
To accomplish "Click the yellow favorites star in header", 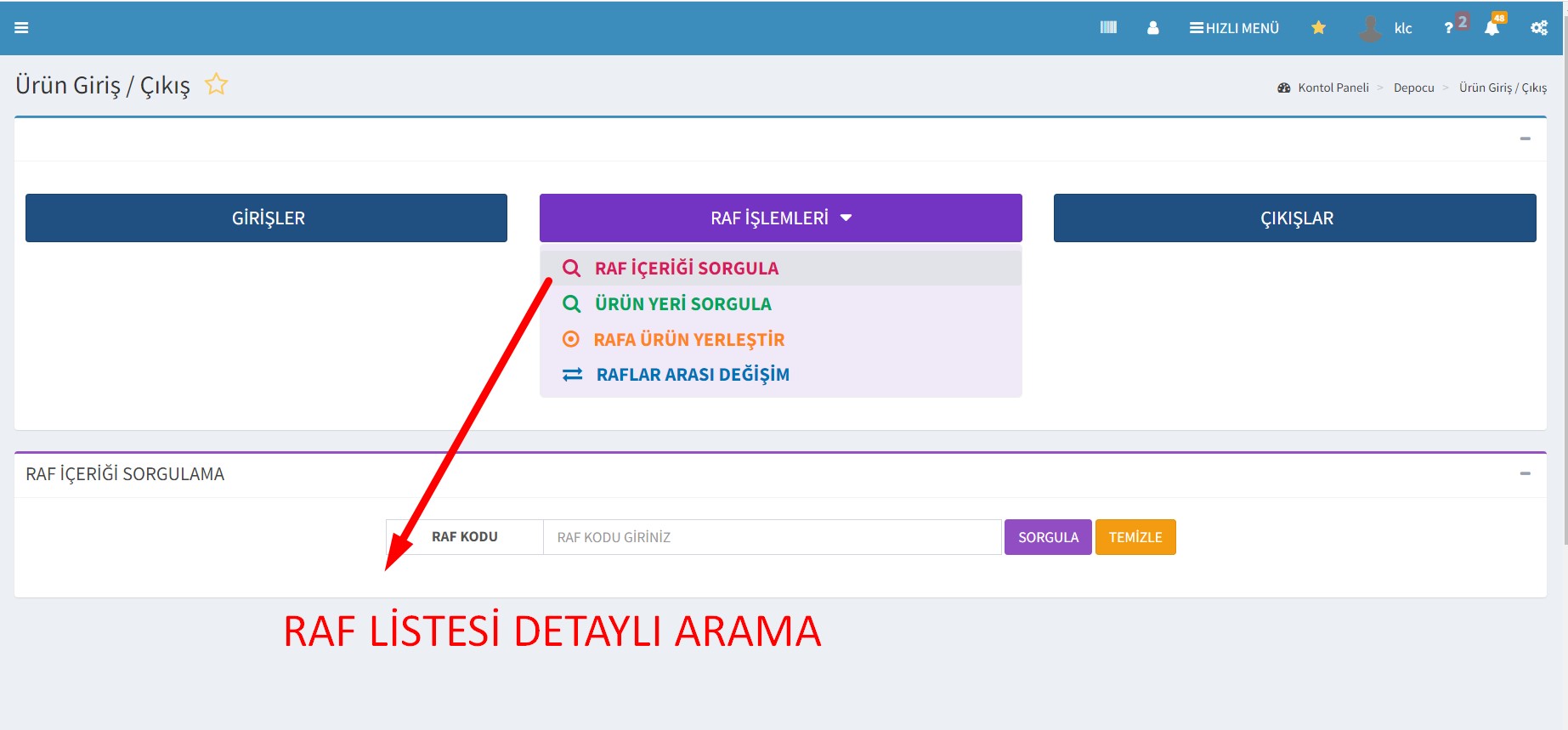I will (1318, 28).
